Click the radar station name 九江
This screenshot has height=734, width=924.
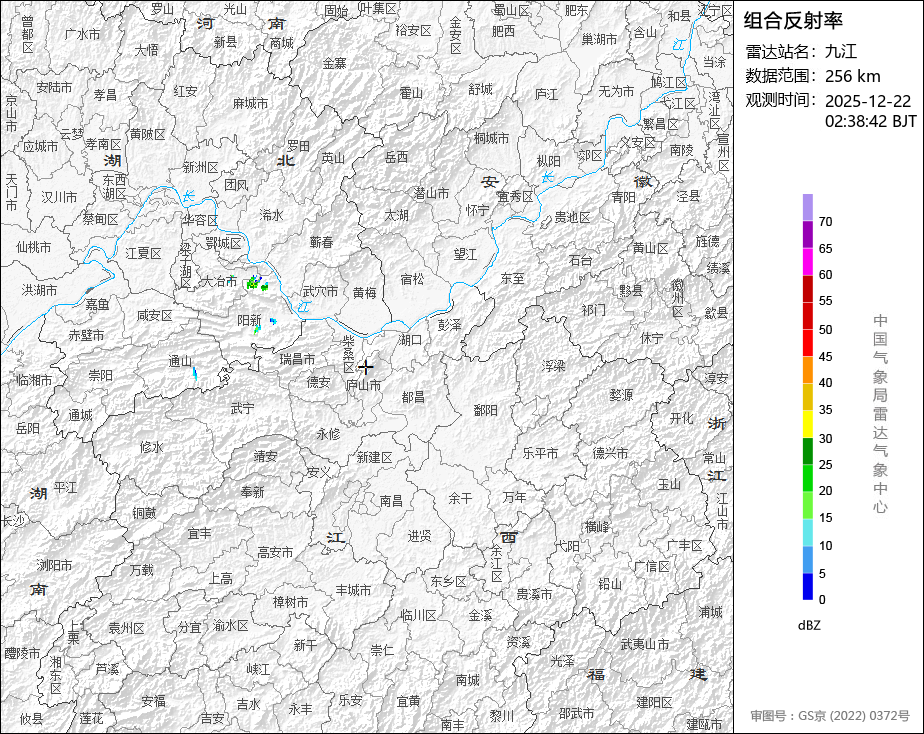point(841,51)
